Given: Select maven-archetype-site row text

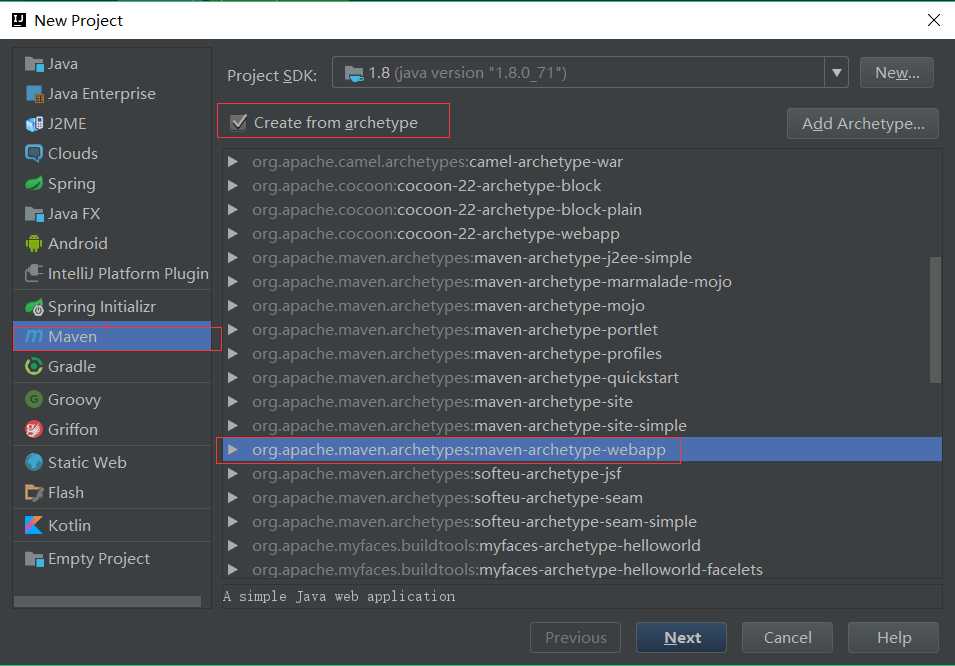Looking at the screenshot, I should [442, 402].
